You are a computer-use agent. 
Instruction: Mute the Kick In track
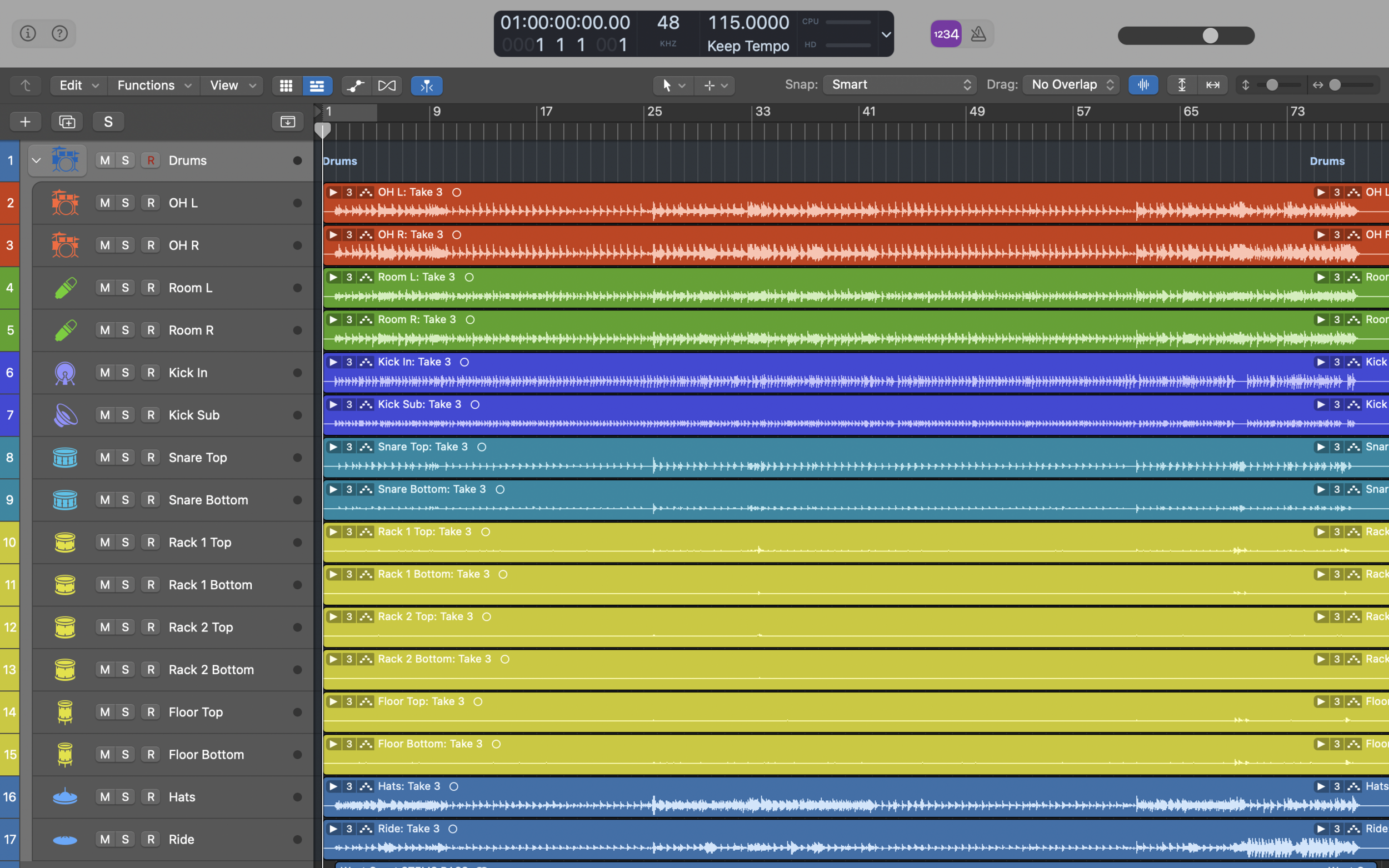pos(104,372)
